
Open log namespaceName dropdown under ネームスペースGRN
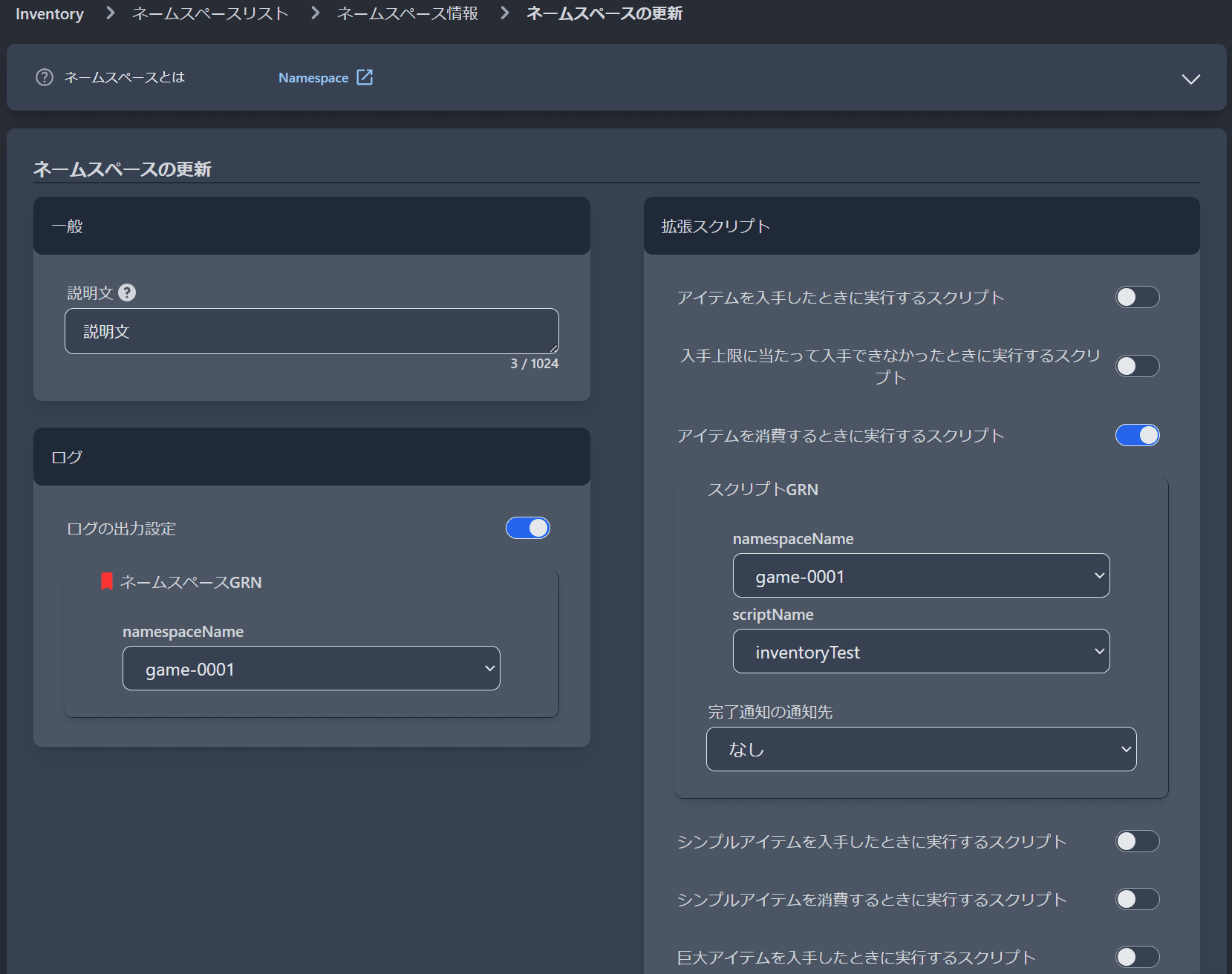311,668
